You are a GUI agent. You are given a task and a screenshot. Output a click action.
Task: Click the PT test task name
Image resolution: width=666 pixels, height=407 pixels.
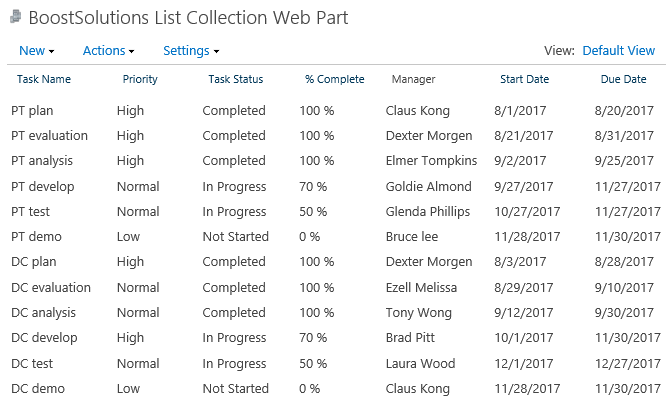pyautogui.click(x=30, y=212)
